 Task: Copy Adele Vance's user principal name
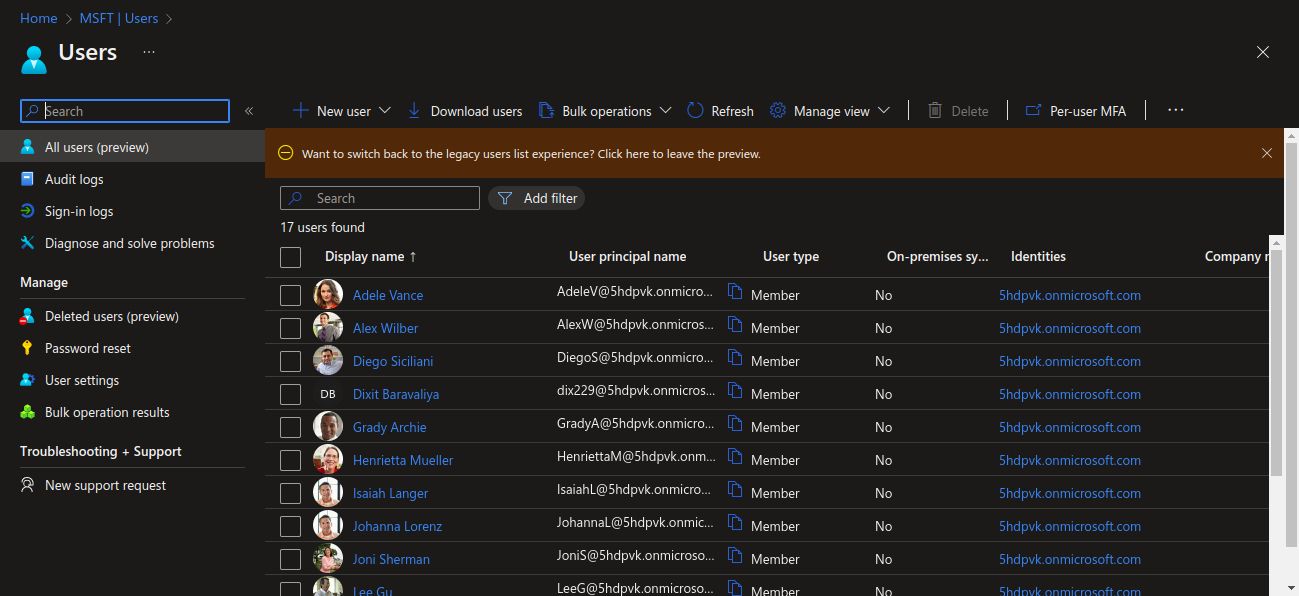tap(735, 291)
